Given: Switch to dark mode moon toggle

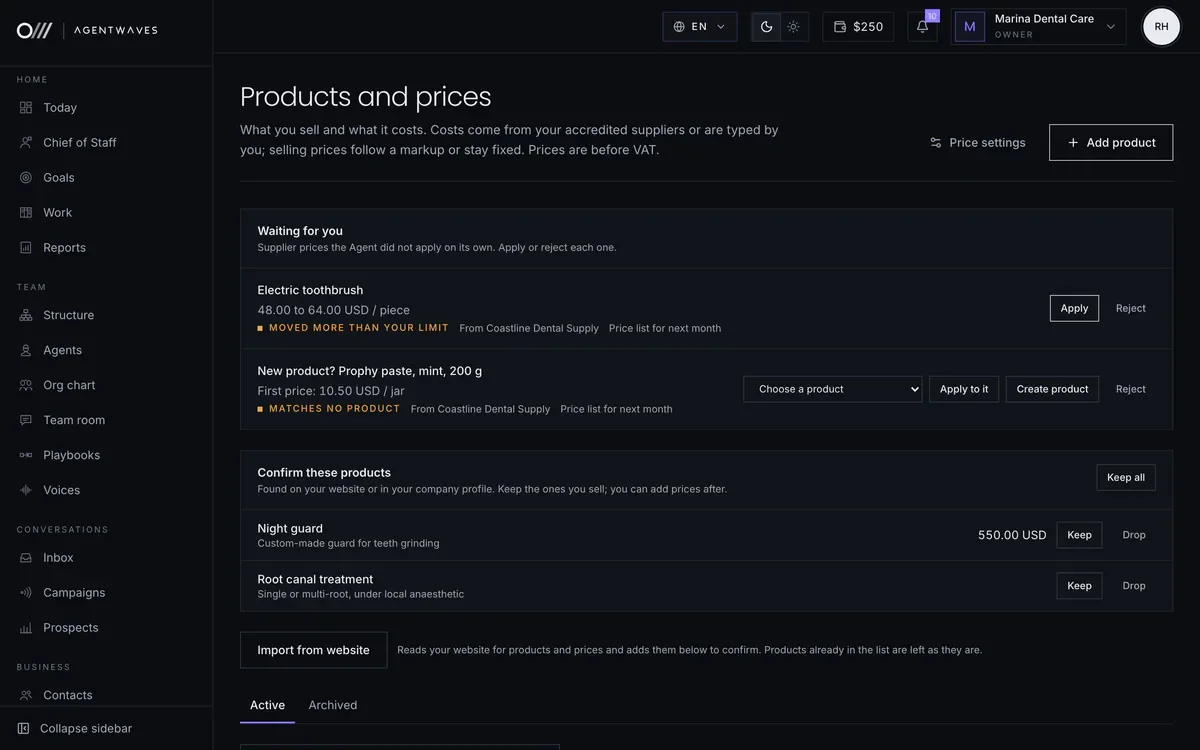Looking at the screenshot, I should (x=766, y=27).
